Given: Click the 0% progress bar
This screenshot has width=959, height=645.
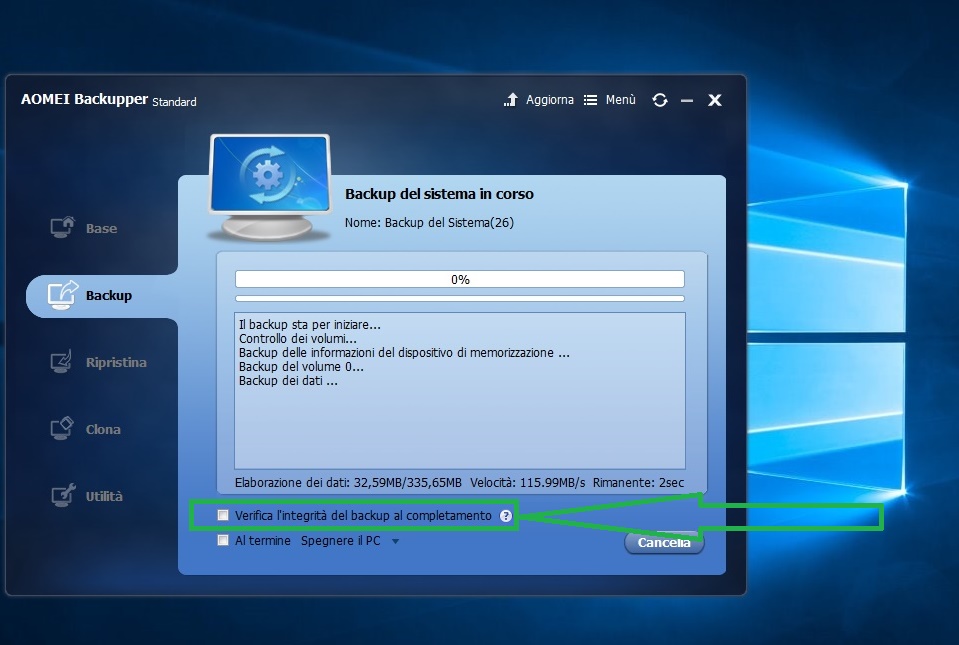Looking at the screenshot, I should [x=460, y=279].
